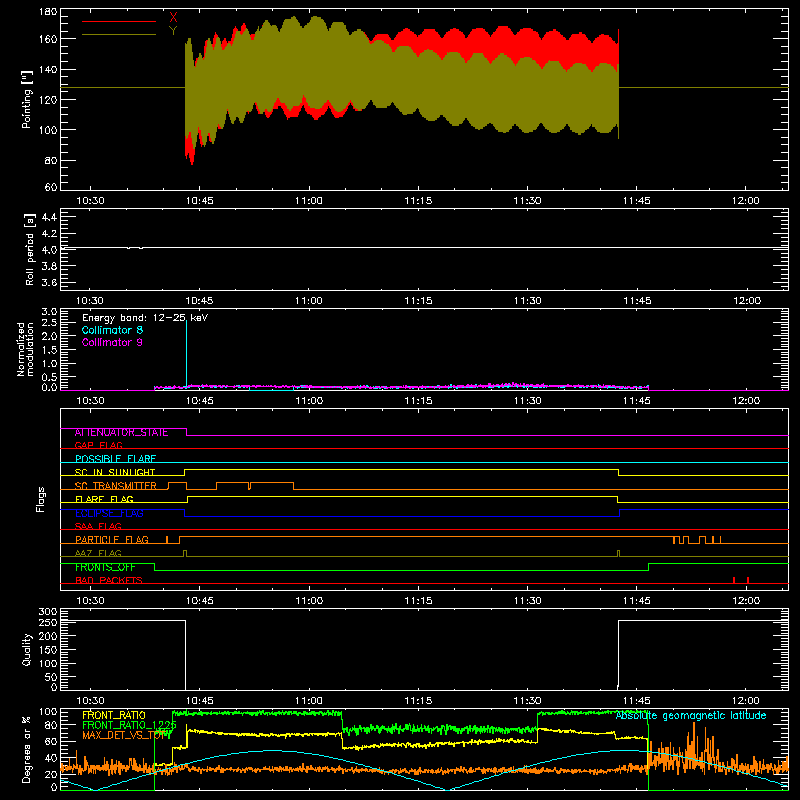Click the yellow FRONT_RATIO legend label
This screenshot has width=800, height=800.
pyautogui.click(x=114, y=715)
